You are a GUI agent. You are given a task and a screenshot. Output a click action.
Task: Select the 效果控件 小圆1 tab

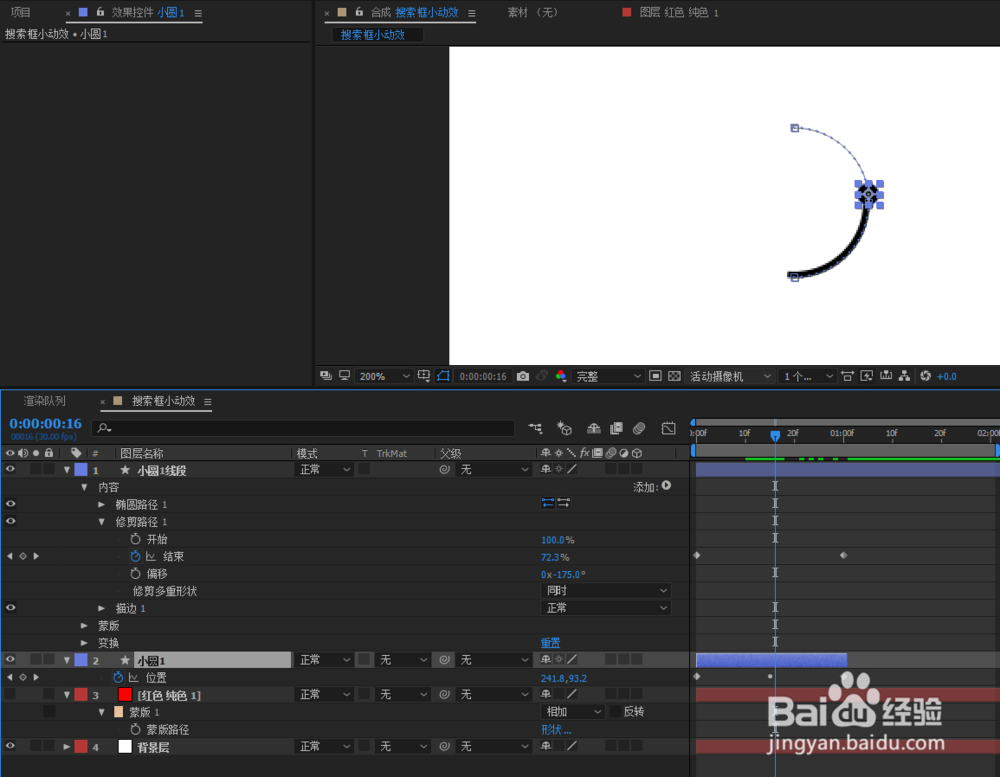pyautogui.click(x=148, y=12)
